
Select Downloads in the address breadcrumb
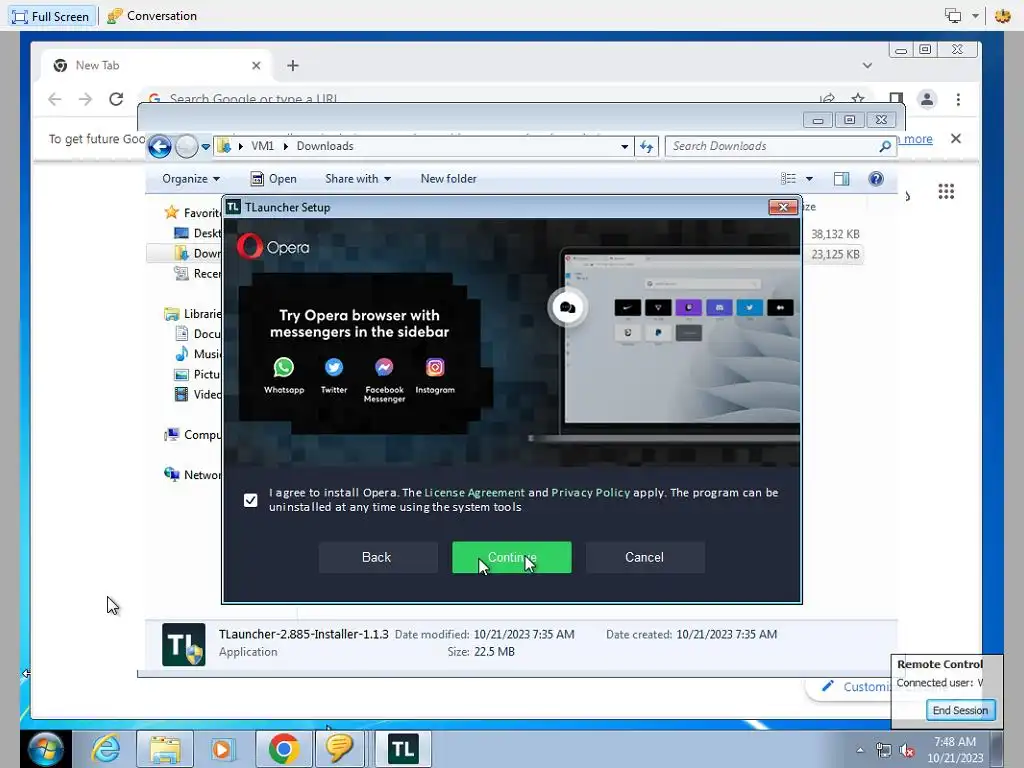coord(325,146)
